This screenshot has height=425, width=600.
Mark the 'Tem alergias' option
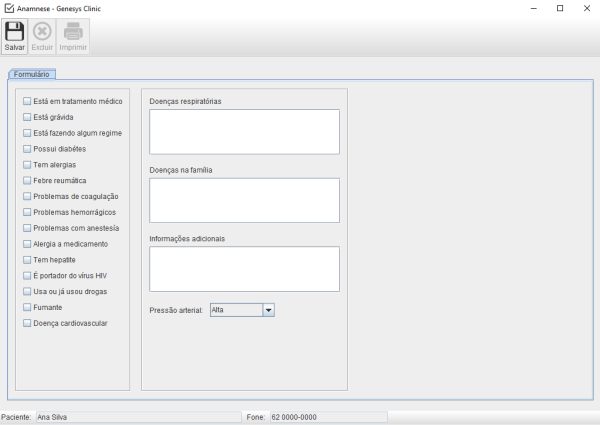point(27,164)
